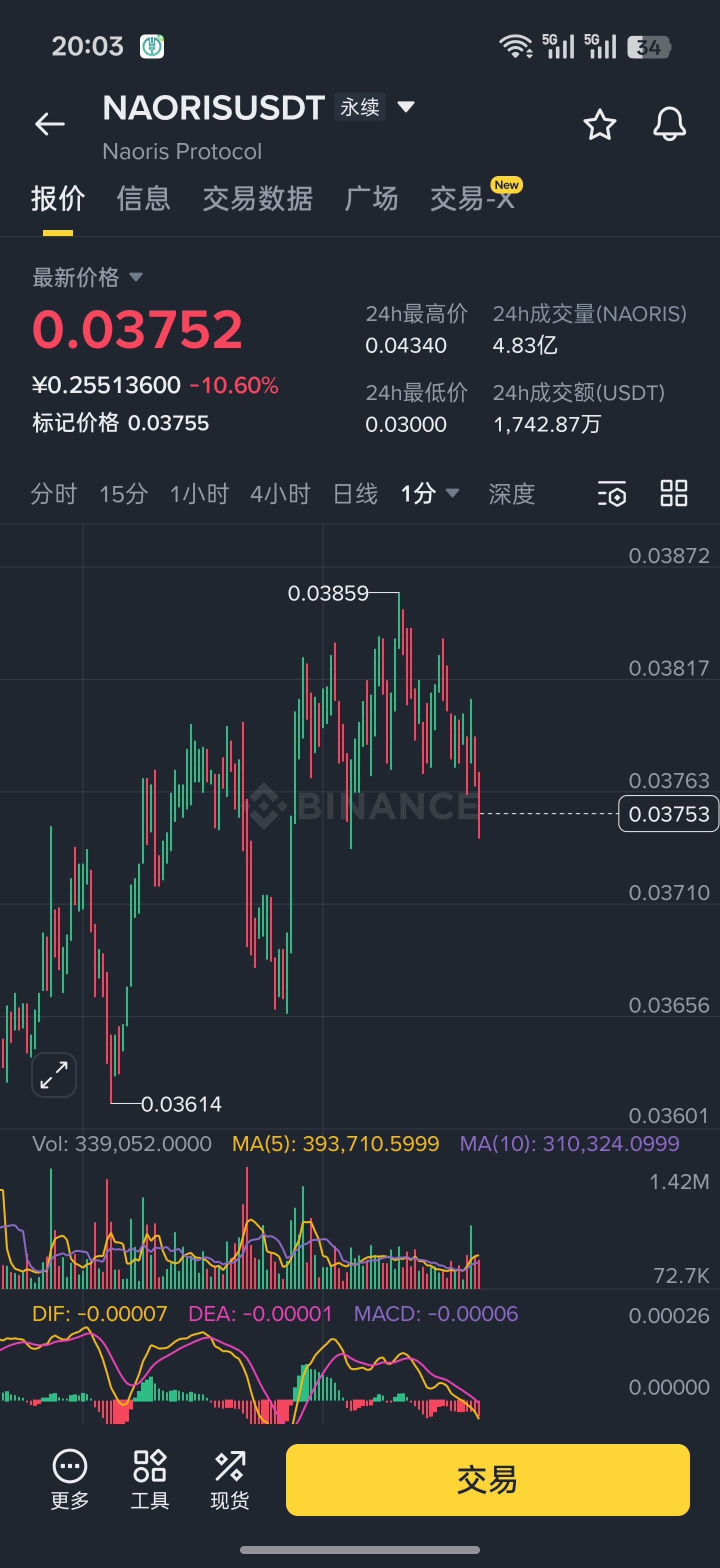Open the 交易数据 tab
Screen dimensions: 720x1568
(x=258, y=199)
